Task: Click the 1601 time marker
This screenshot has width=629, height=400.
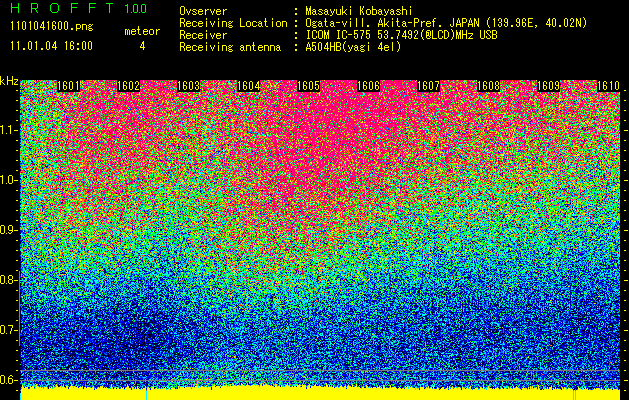Action: 69,86
